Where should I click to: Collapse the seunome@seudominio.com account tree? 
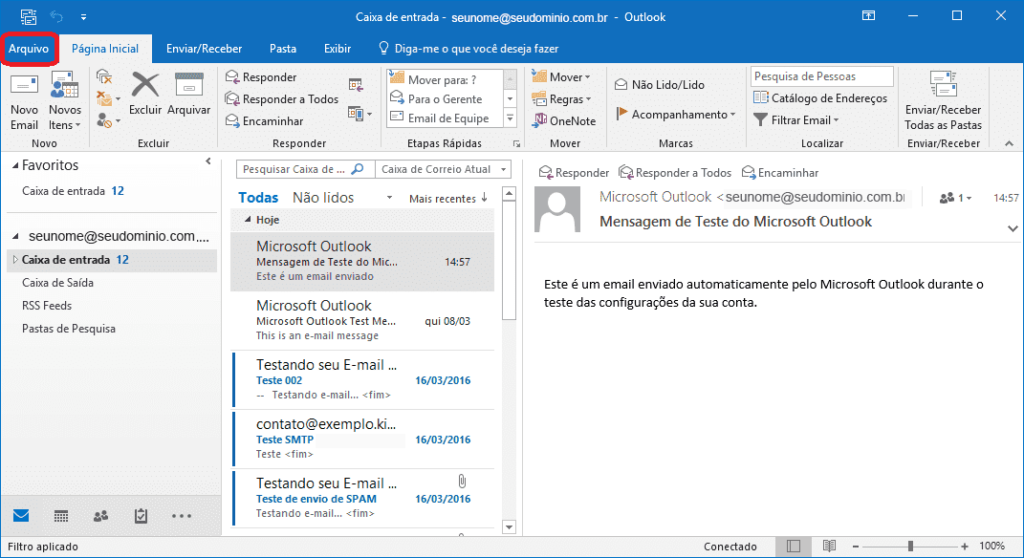coord(16,236)
